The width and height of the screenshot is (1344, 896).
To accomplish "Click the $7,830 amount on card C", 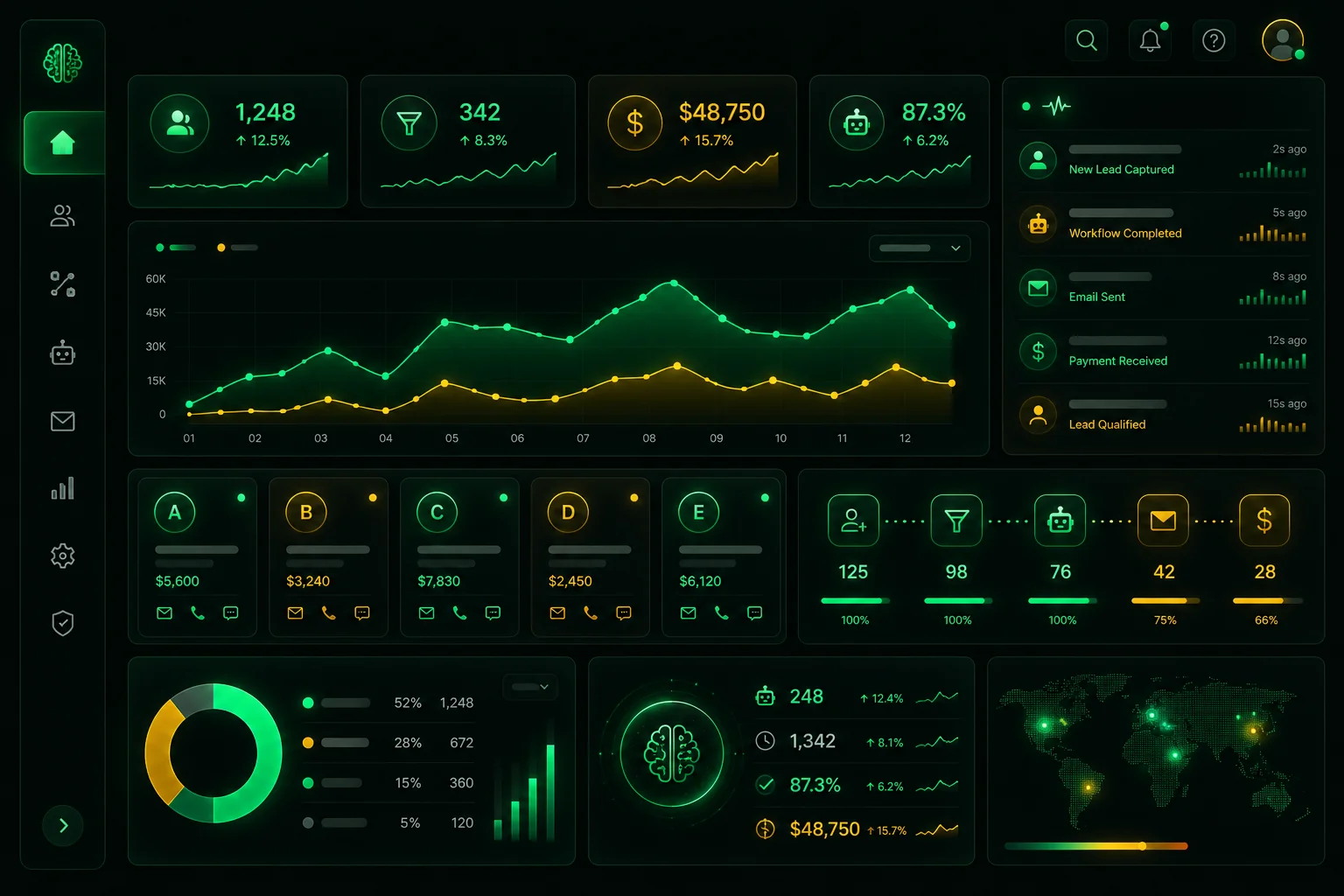I will (x=439, y=581).
